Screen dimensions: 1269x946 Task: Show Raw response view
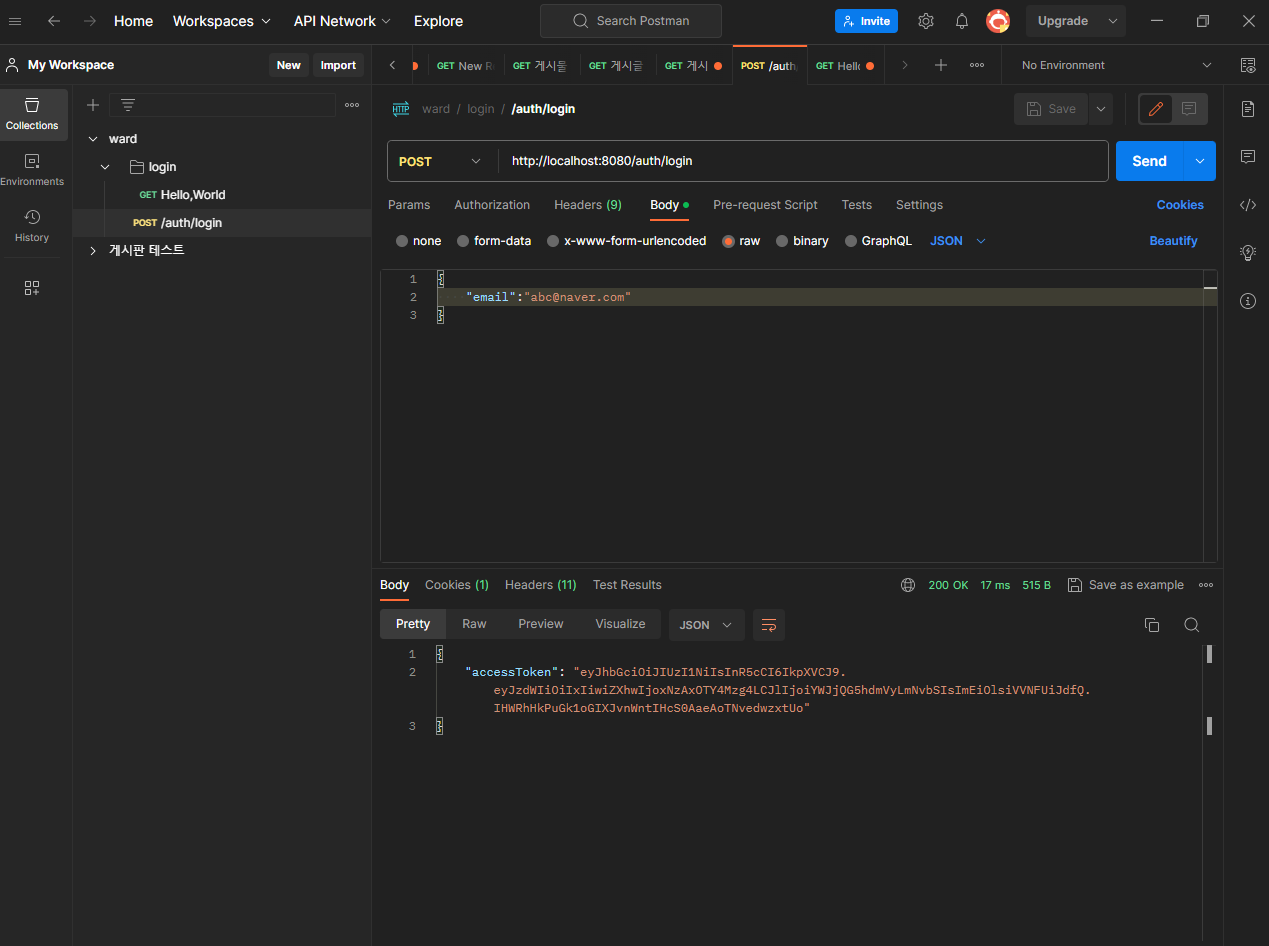(x=474, y=624)
